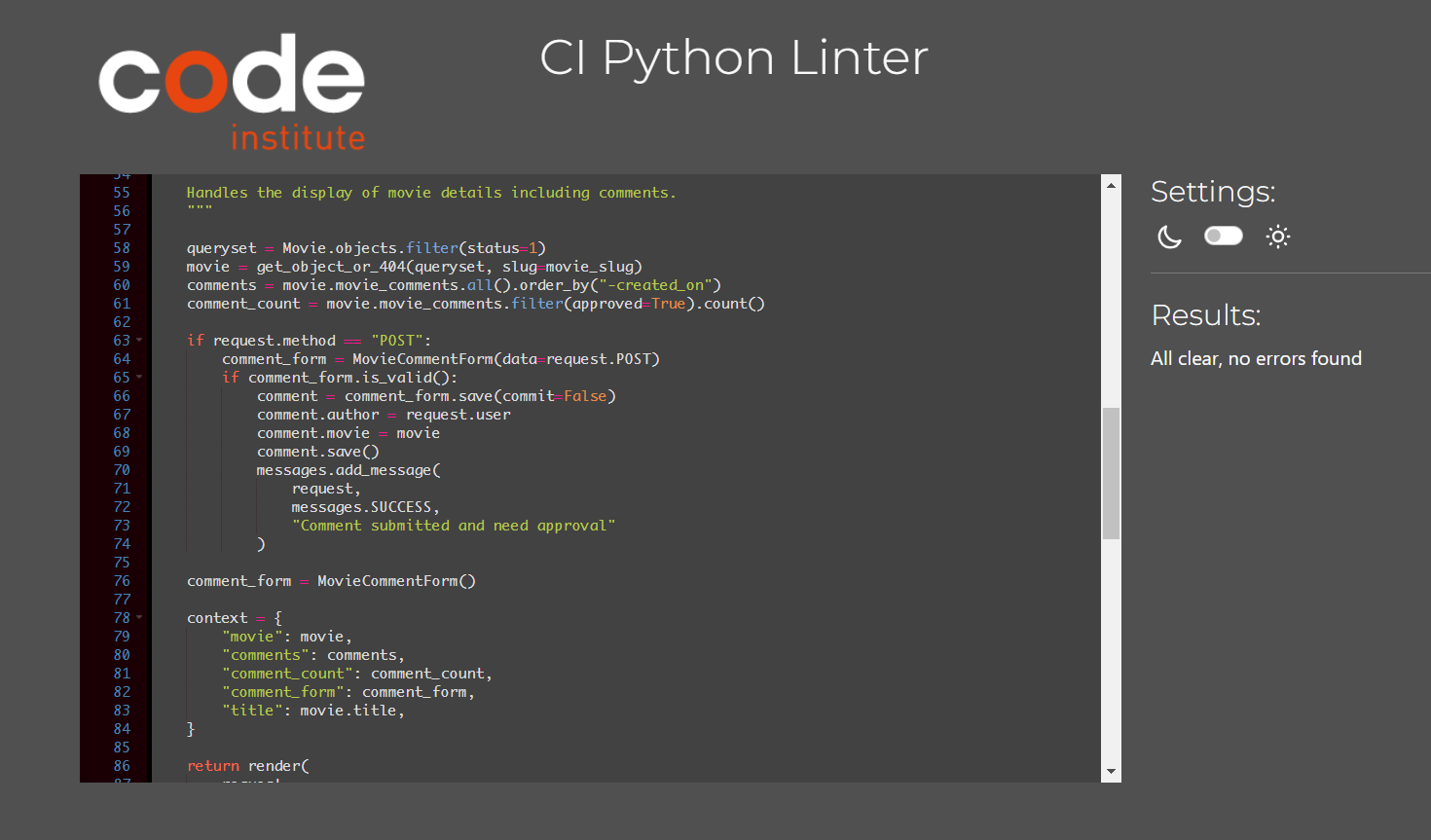Click line number 58 in the gutter
The width and height of the screenshot is (1431, 840).
tap(122, 248)
